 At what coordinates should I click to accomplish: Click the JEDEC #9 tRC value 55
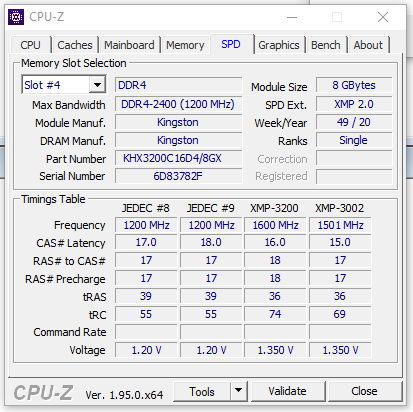coord(211,314)
